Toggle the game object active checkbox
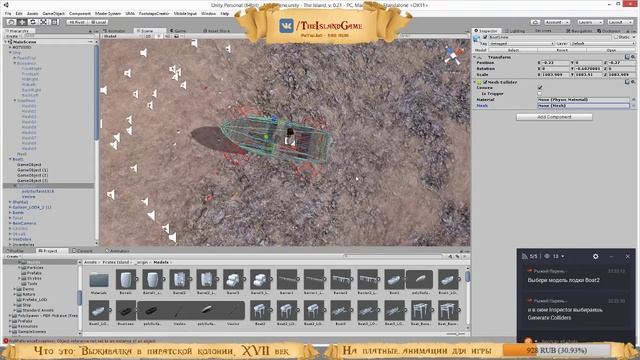 click(485, 37)
